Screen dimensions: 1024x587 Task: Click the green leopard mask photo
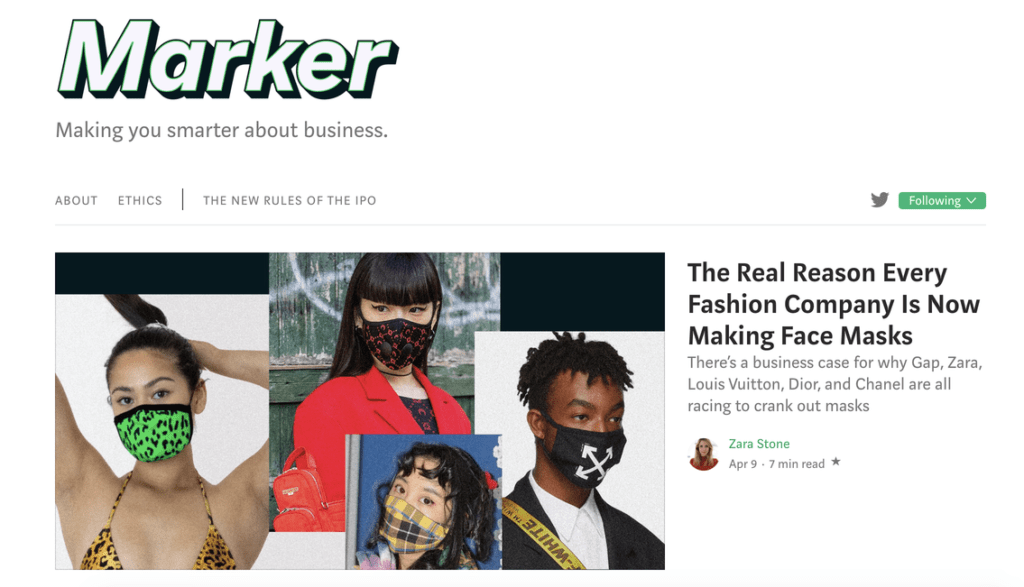[x=162, y=432]
